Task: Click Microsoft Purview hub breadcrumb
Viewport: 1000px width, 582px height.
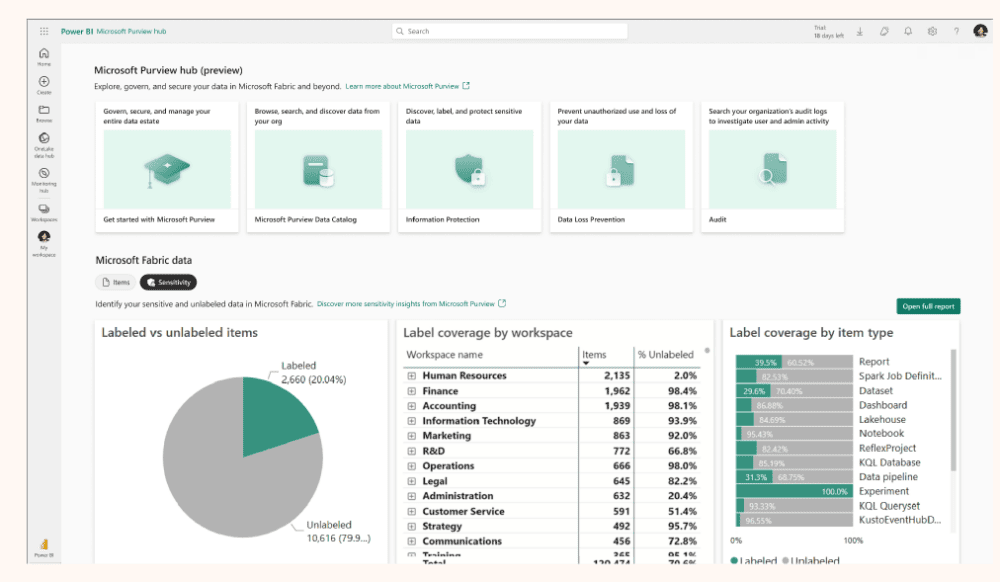Action: (131, 31)
